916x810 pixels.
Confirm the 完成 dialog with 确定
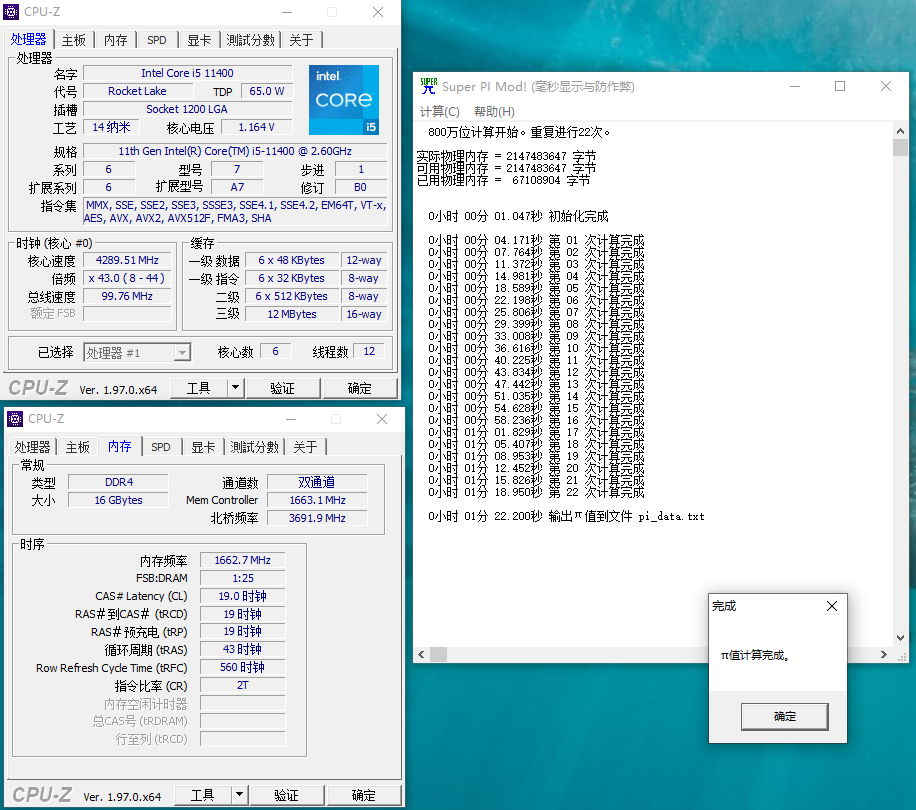pos(785,716)
